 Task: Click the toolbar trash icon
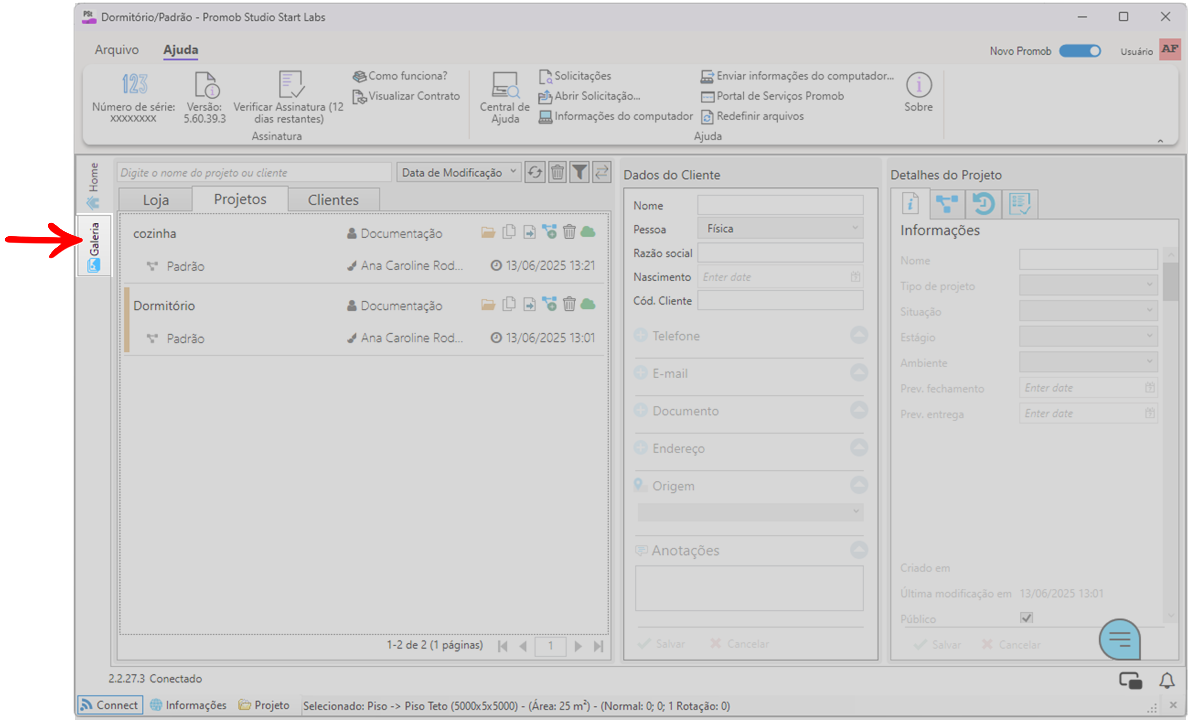coord(557,172)
